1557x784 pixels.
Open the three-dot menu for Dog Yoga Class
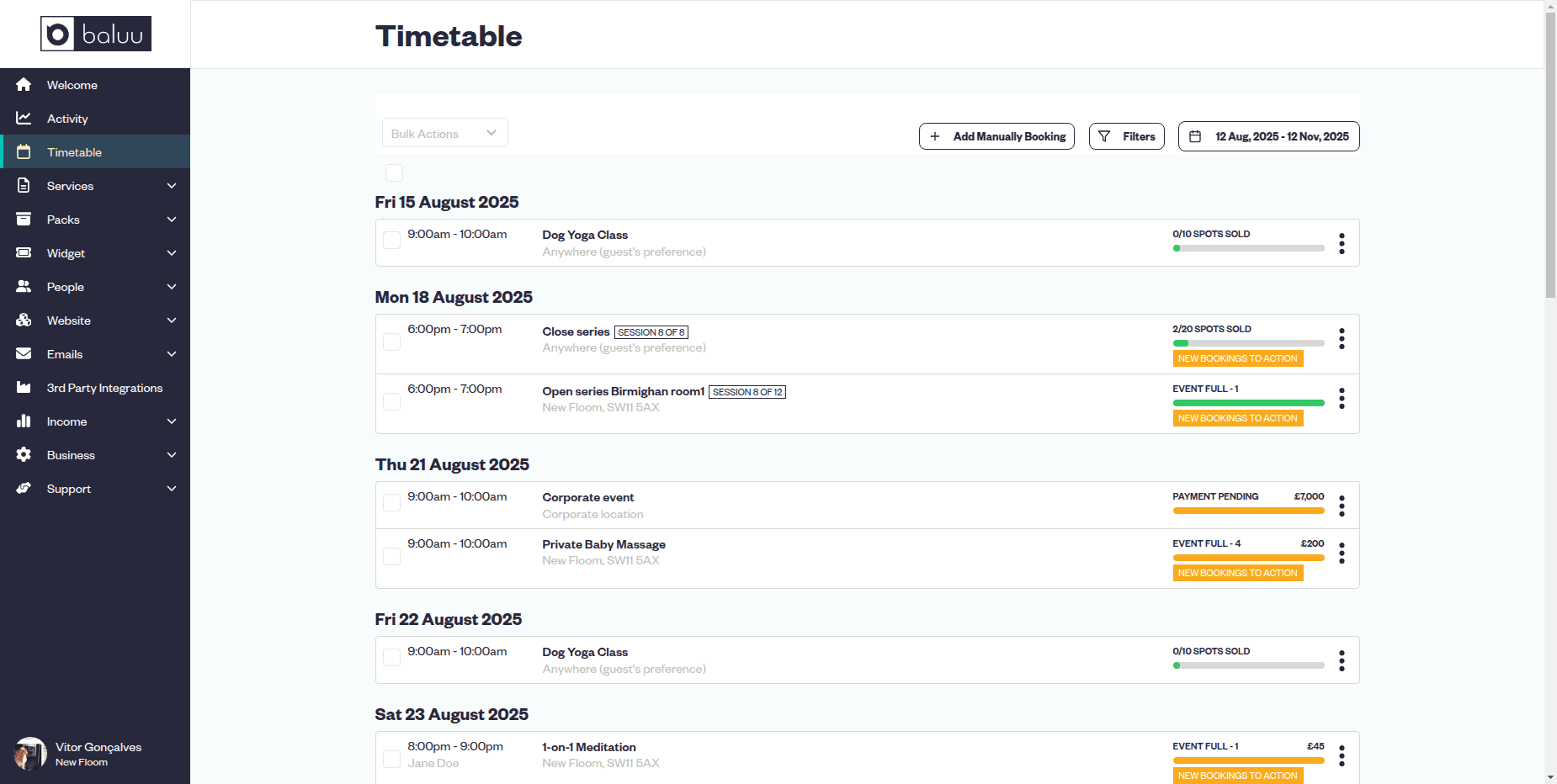1342,243
